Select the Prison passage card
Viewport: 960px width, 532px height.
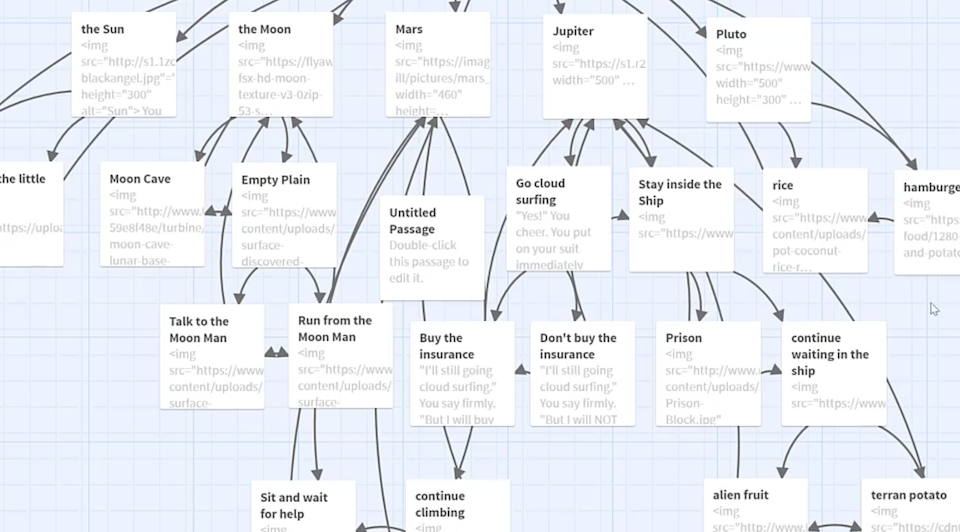pyautogui.click(x=708, y=373)
